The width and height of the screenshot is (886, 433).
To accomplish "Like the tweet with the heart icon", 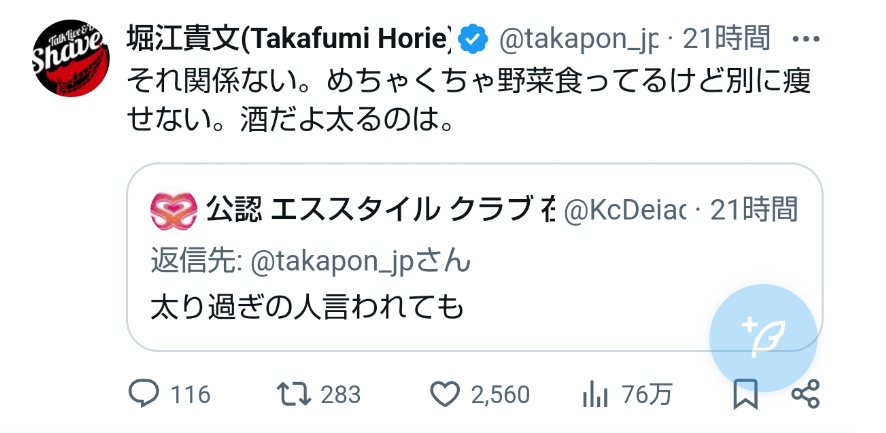I will click(x=445, y=394).
